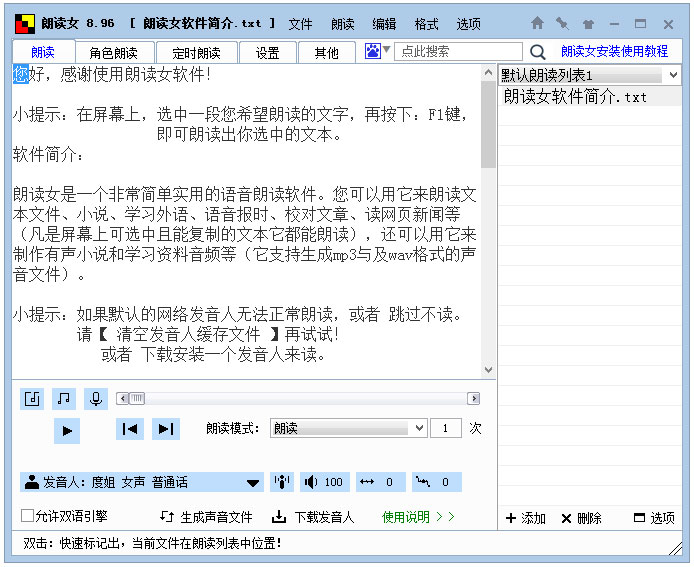
Task: Open the 默认朗读列表1 dropdown
Action: 590,75
